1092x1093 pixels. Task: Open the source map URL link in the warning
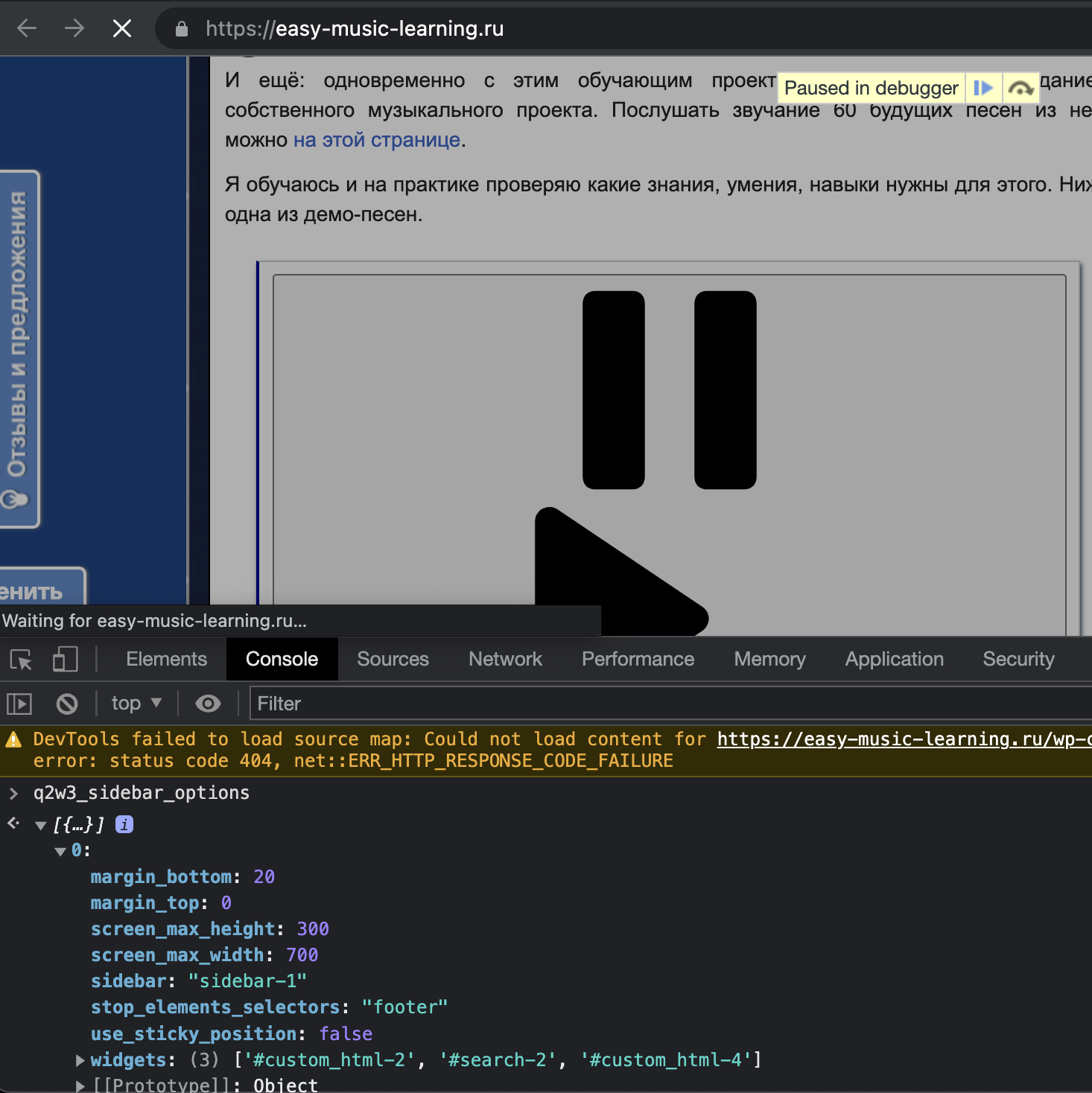click(904, 739)
